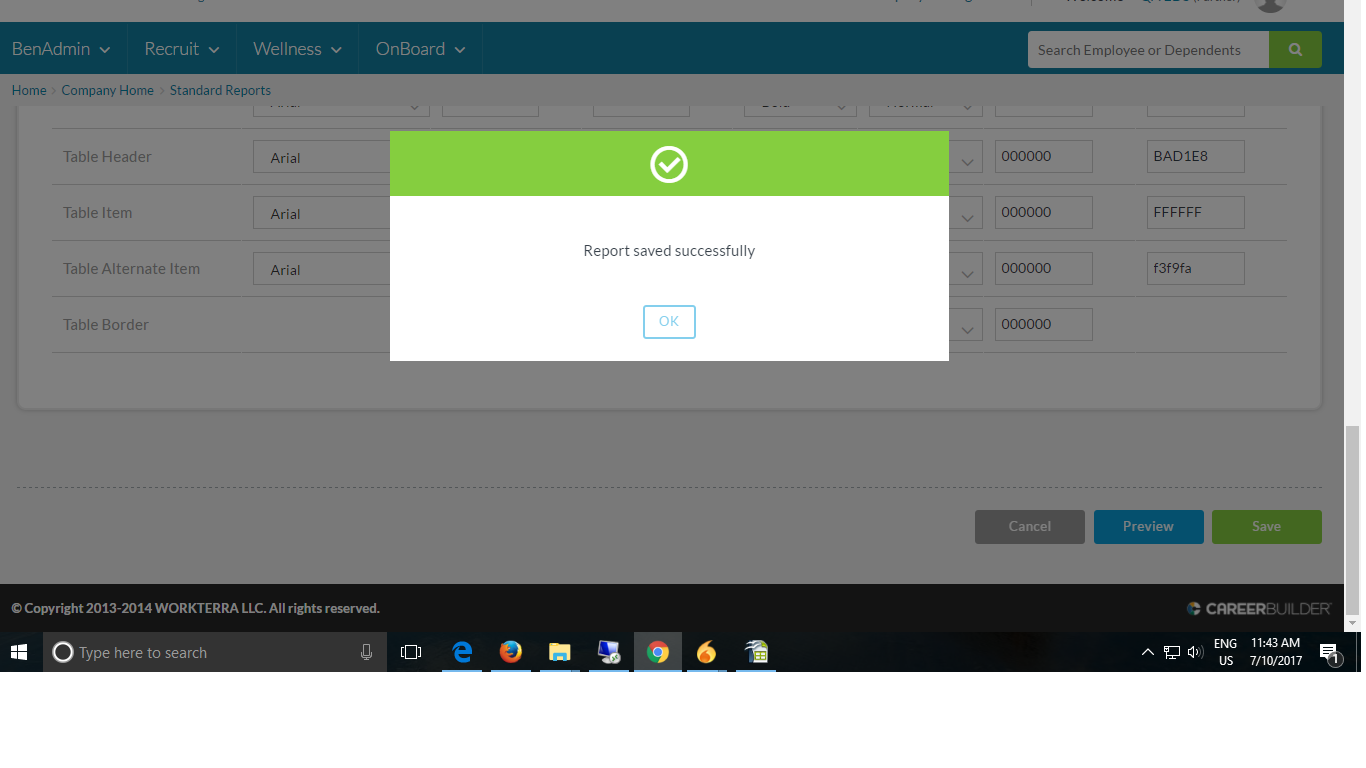Expand the OnBoard dropdown menu

(x=420, y=49)
